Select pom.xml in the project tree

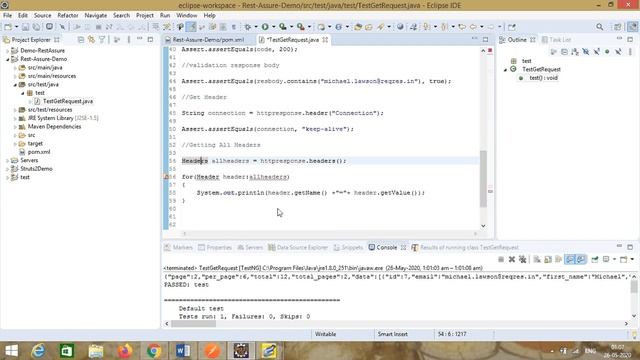pos(39,152)
